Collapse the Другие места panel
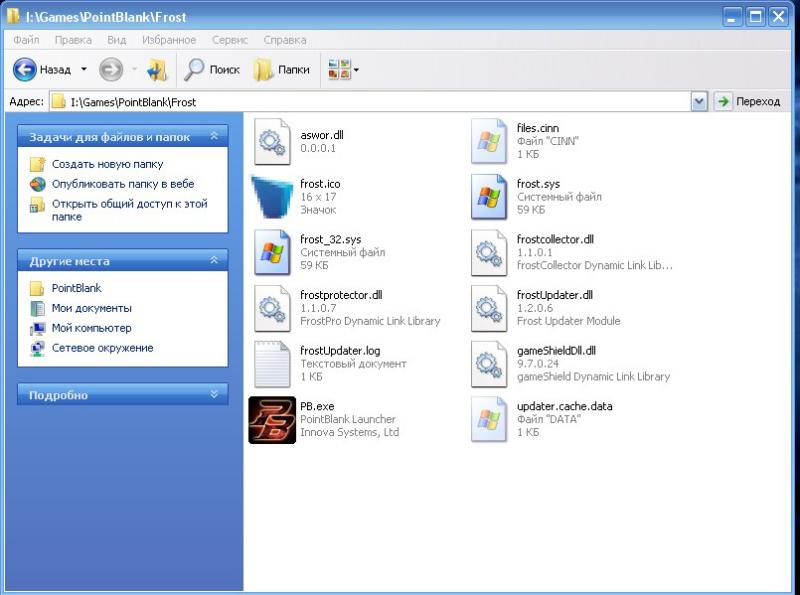800x595 pixels. [x=213, y=261]
